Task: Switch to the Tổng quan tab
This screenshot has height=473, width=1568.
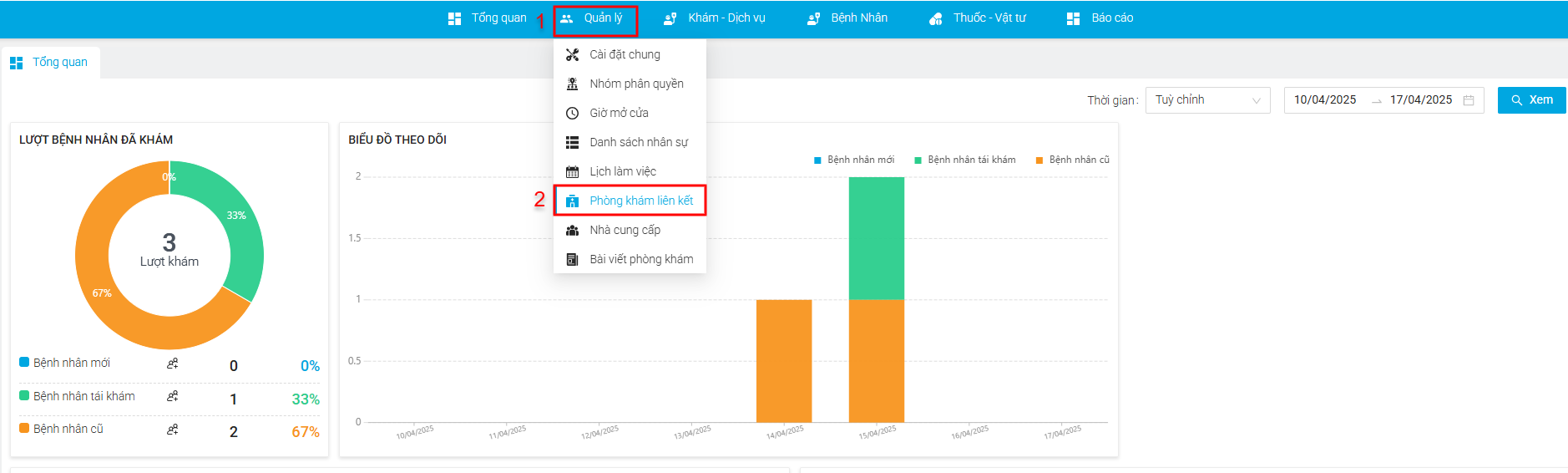Action: tap(50, 63)
